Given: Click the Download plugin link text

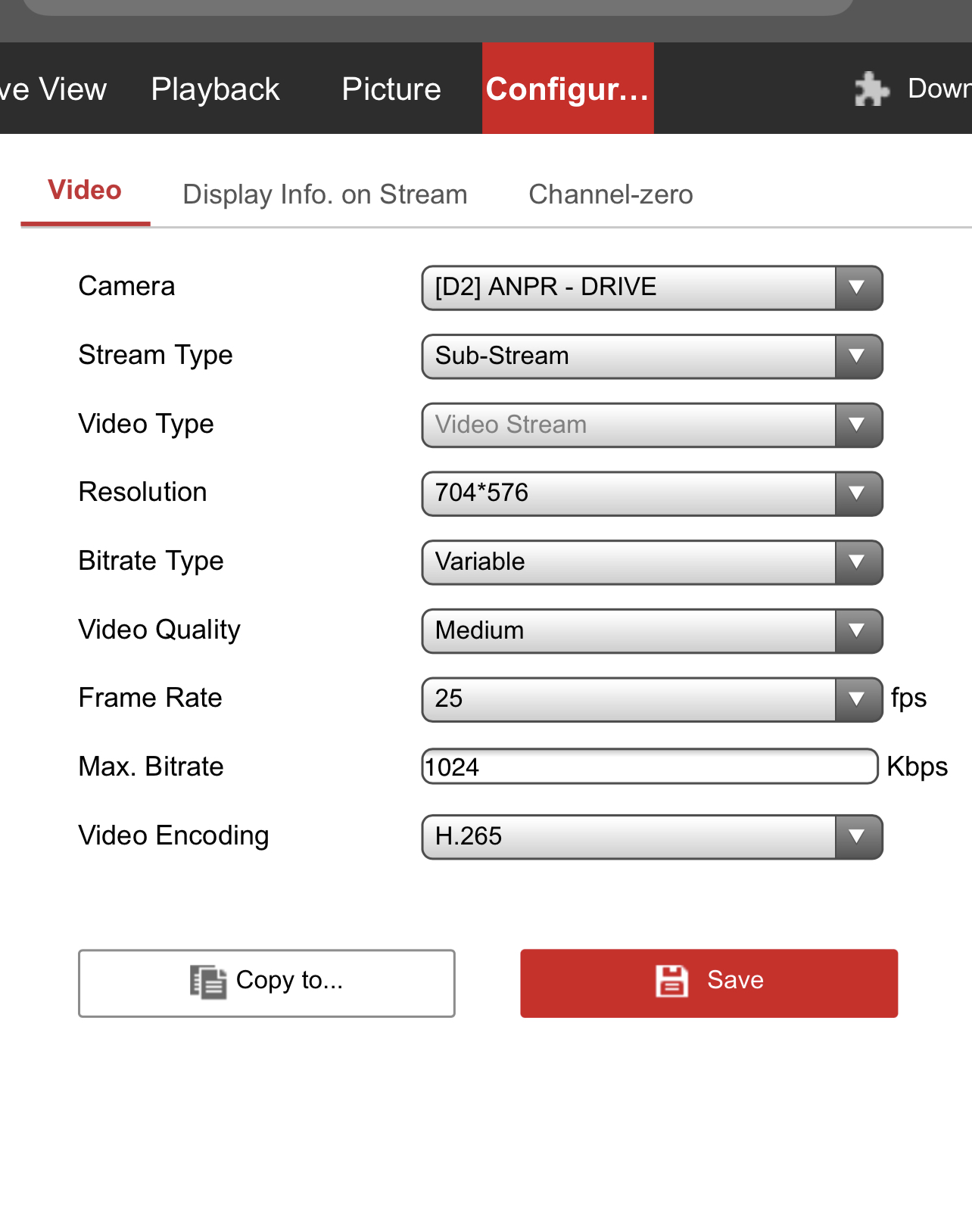Looking at the screenshot, I should tap(939, 89).
